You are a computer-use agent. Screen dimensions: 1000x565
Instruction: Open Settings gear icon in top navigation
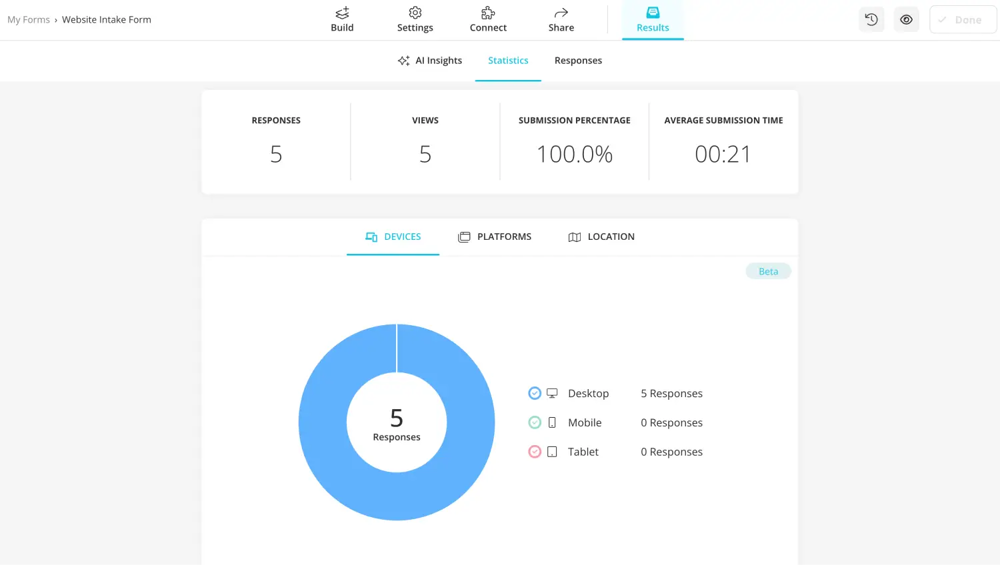point(415,13)
